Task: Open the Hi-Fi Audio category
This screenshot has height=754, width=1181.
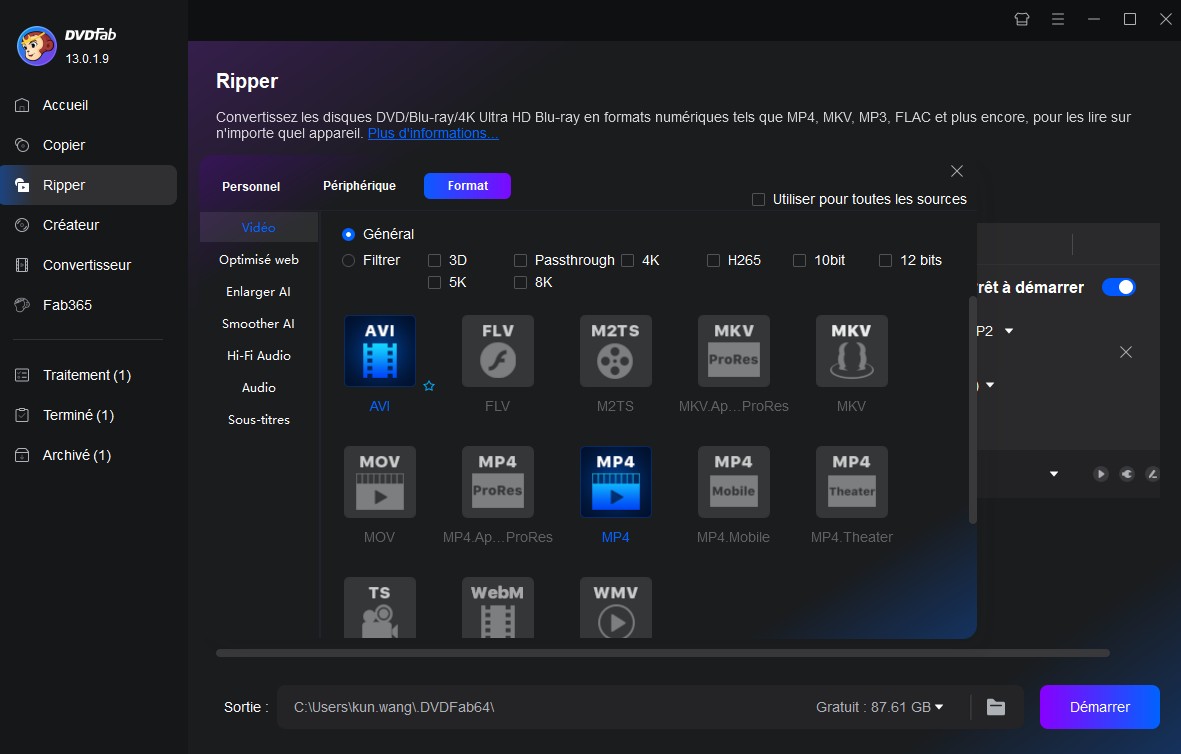Action: pyautogui.click(x=258, y=356)
